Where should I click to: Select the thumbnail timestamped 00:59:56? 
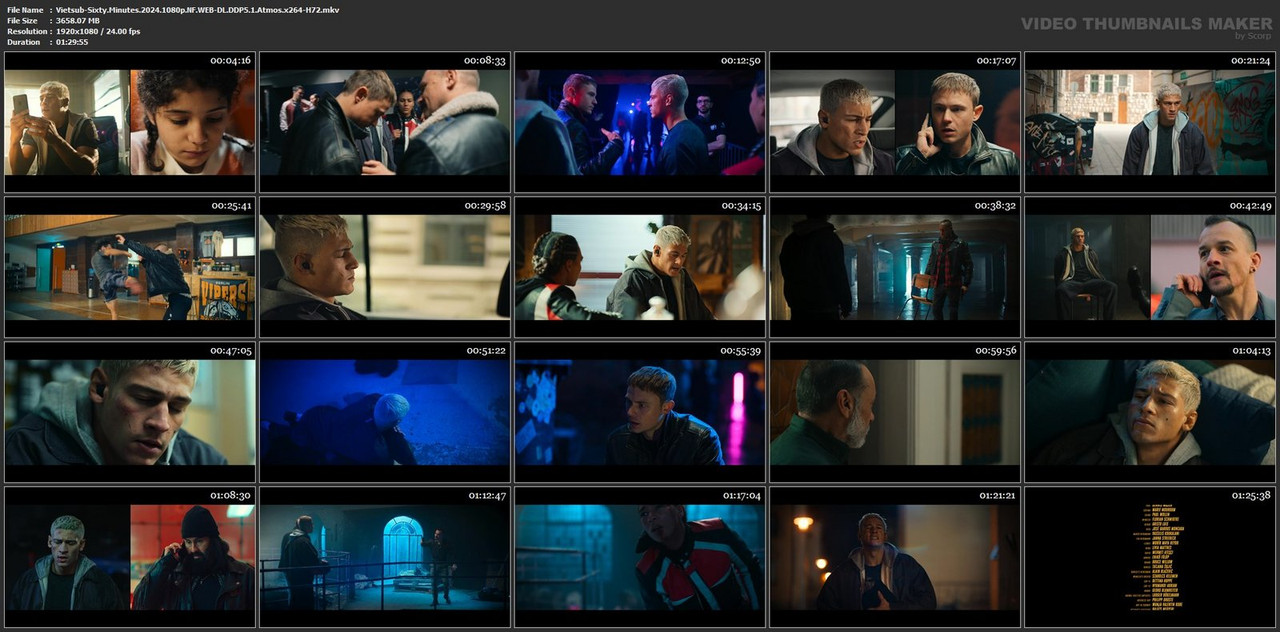pos(895,412)
